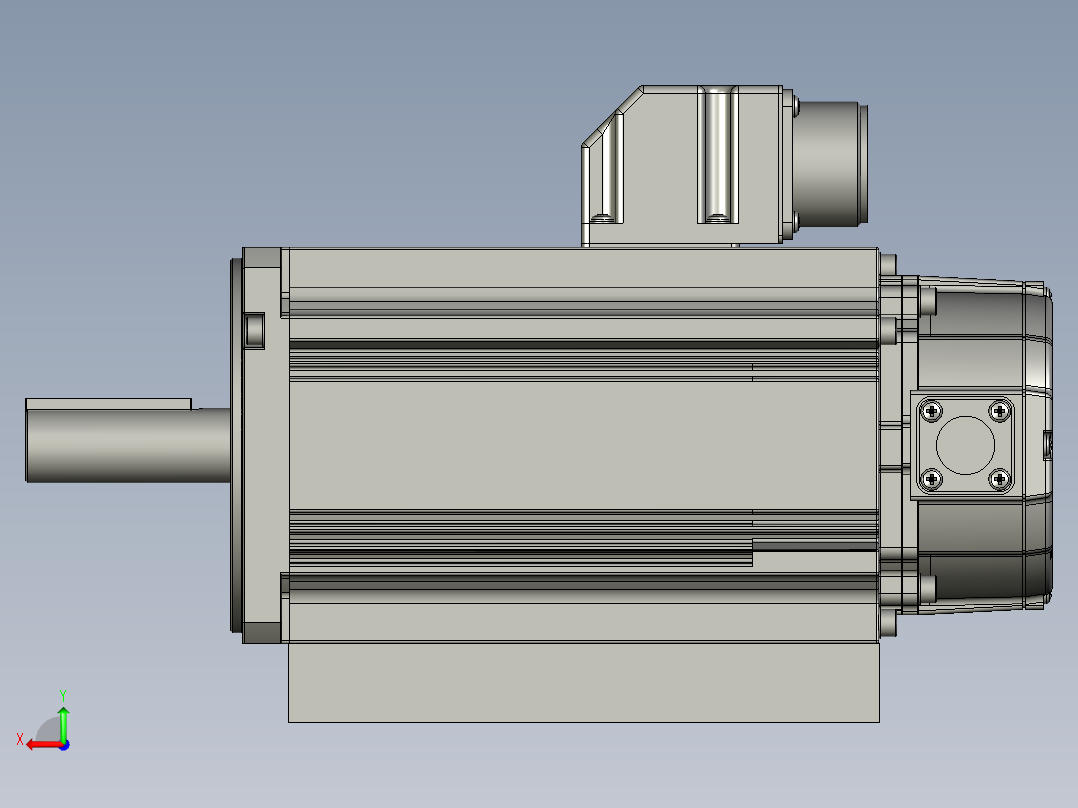This screenshot has width=1078, height=808.
Task: Select top-left Phillips screw on square plate
Action: coord(932,411)
